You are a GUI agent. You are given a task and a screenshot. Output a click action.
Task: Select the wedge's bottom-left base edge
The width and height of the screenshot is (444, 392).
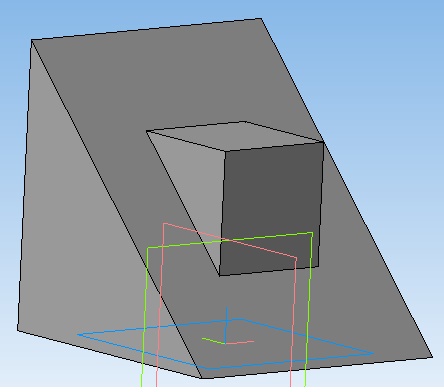109,354
